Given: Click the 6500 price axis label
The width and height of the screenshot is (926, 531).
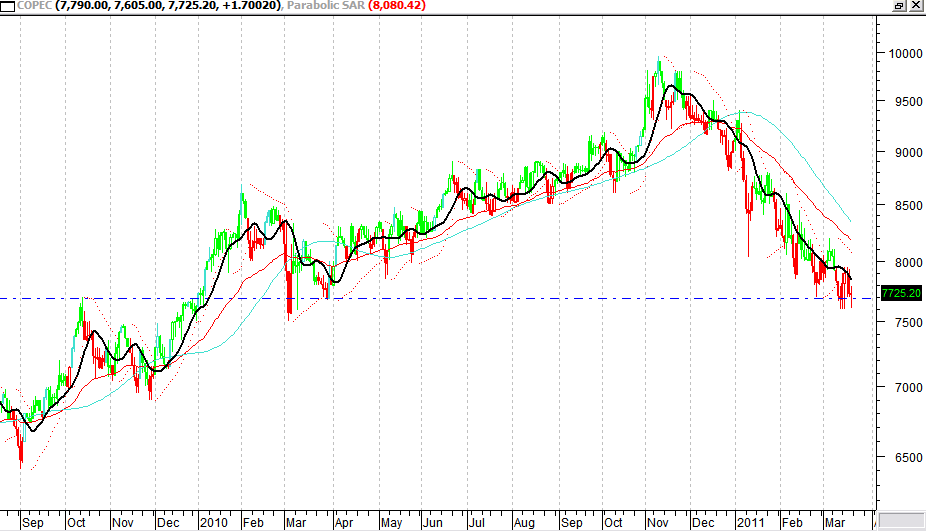Looking at the screenshot, I should click(908, 457).
